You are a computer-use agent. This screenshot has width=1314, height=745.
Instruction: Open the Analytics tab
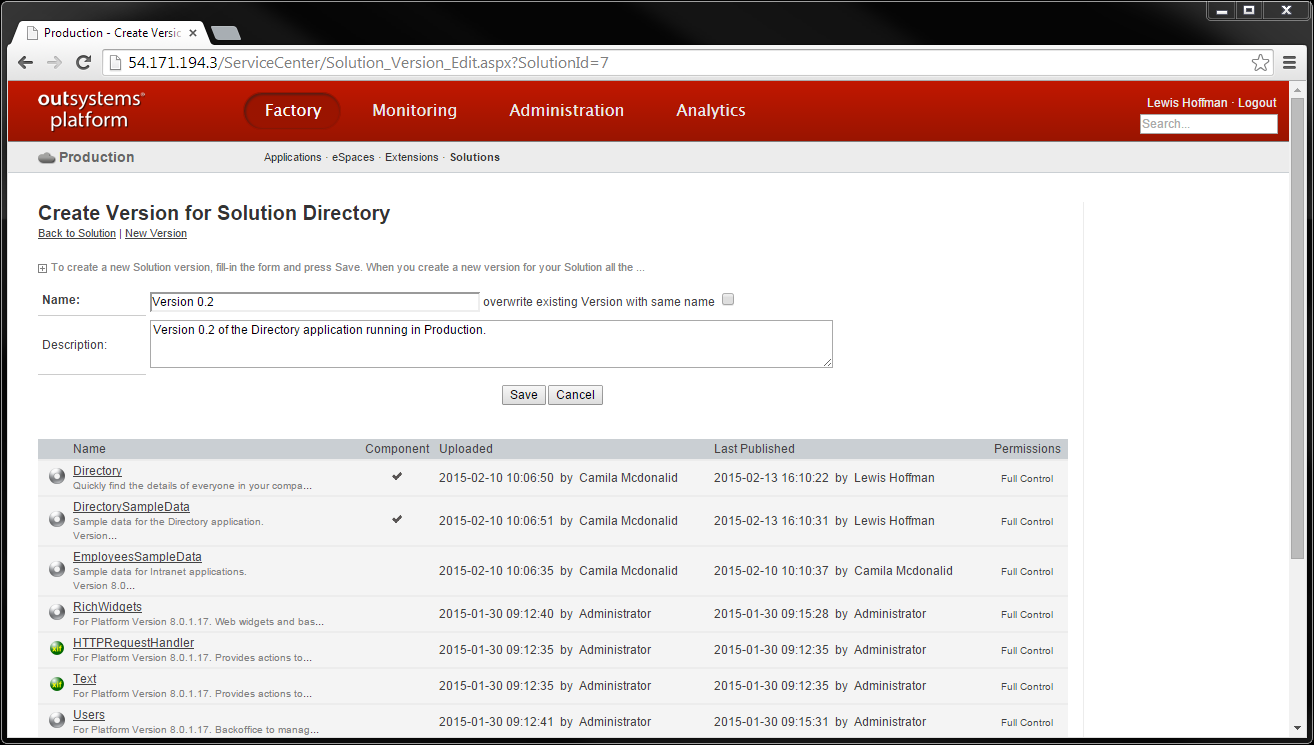[x=710, y=111]
